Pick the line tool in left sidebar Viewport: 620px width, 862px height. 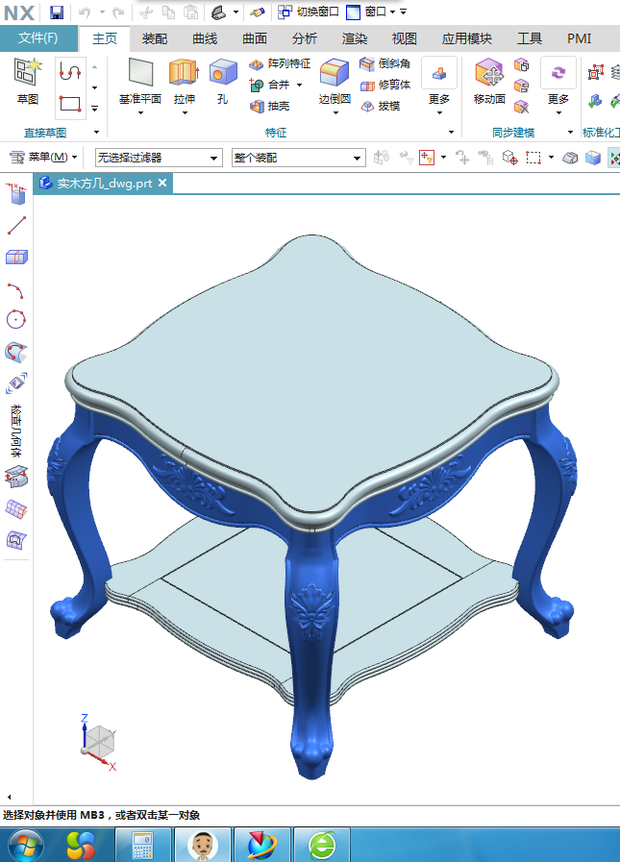pyautogui.click(x=16, y=226)
